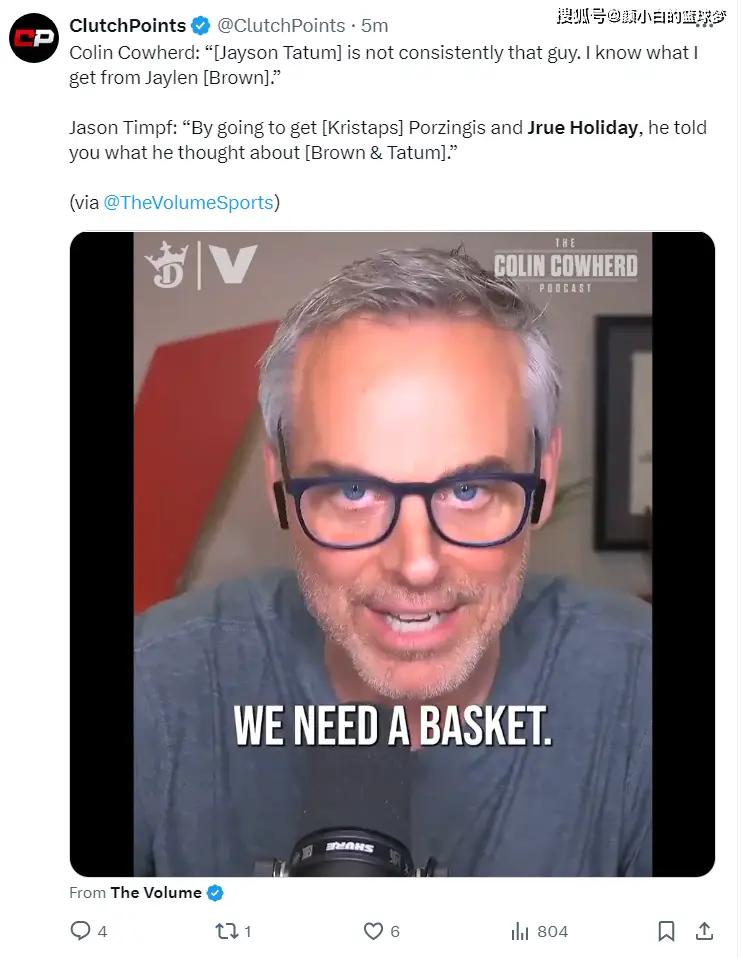
Task: Click the 'WE NEED A BASKET' caption
Action: (x=392, y=726)
